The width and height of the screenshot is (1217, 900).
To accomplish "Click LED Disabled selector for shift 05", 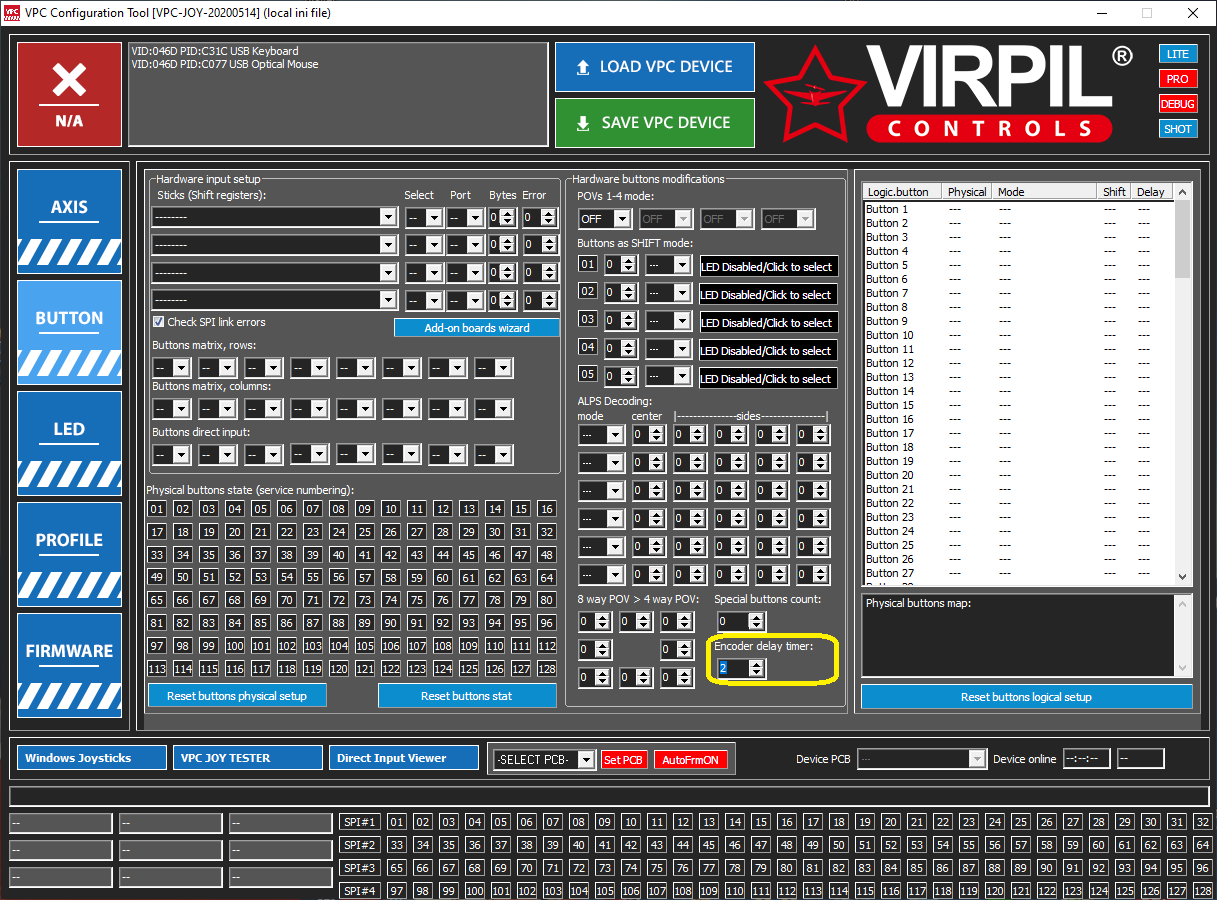I will pos(768,379).
